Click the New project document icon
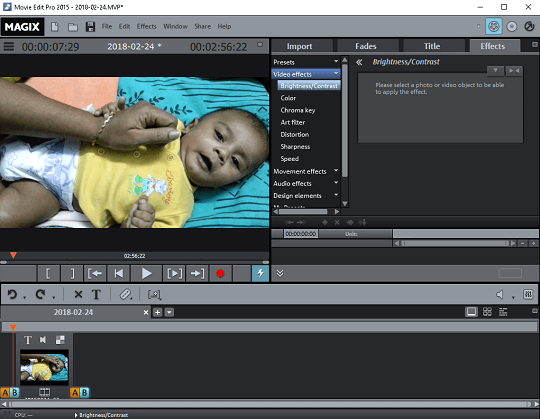 [55, 27]
